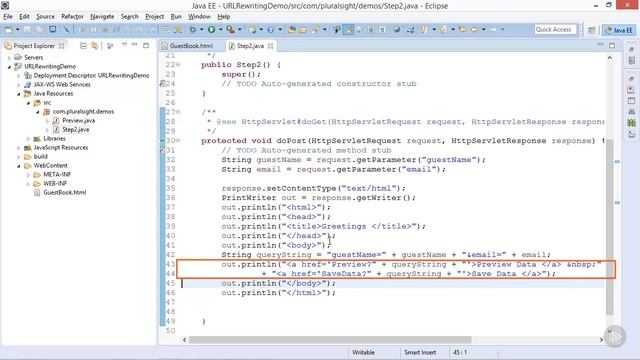Screen dimensions: 640x360
Task: Click the Open Web Browser globe icon
Action: pyautogui.click(x=396, y=29)
